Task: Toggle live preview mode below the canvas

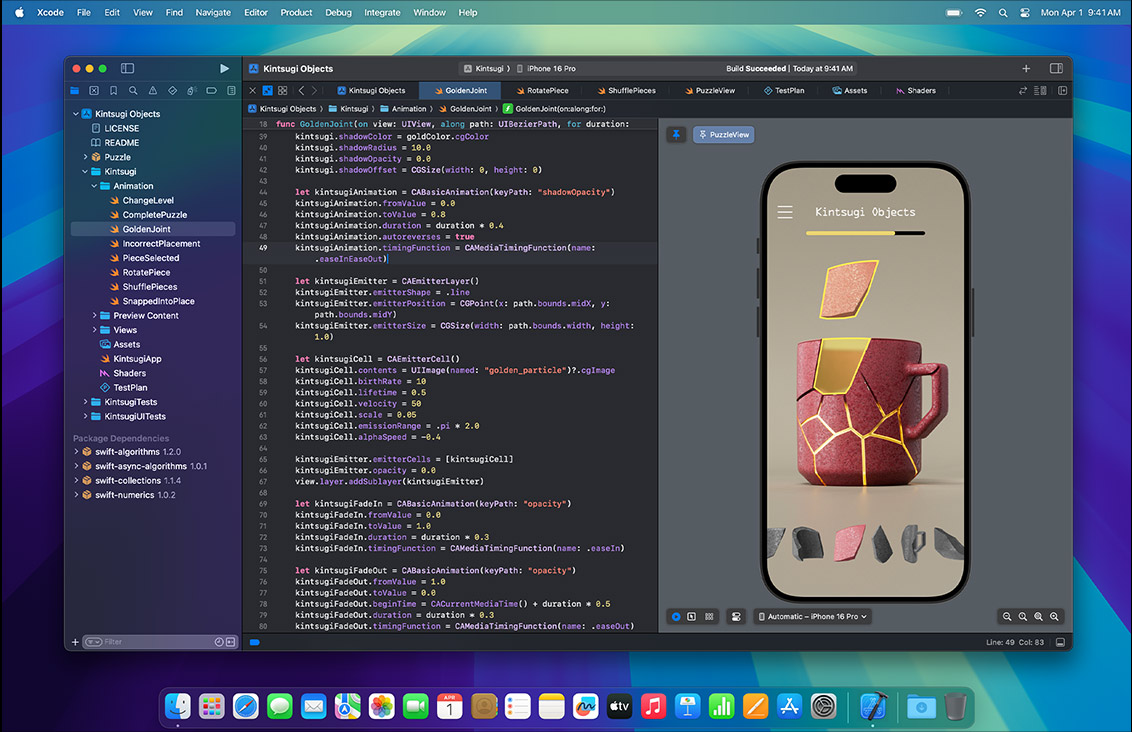Action: pos(676,617)
